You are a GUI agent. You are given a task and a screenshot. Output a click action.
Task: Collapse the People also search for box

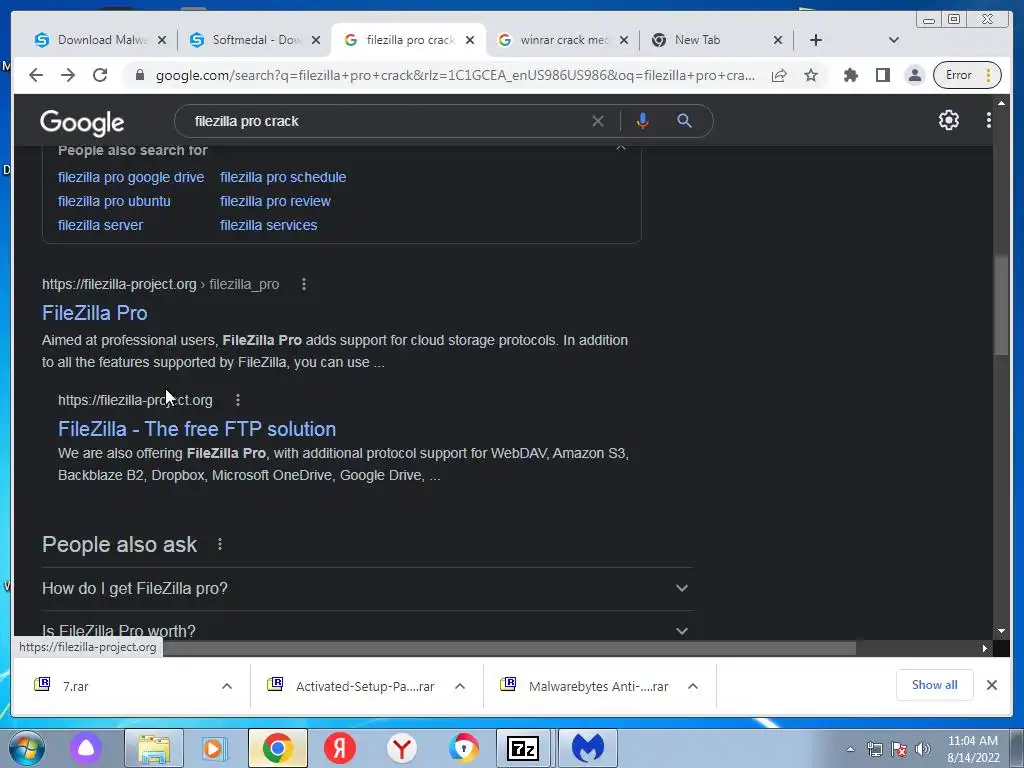coord(620,150)
